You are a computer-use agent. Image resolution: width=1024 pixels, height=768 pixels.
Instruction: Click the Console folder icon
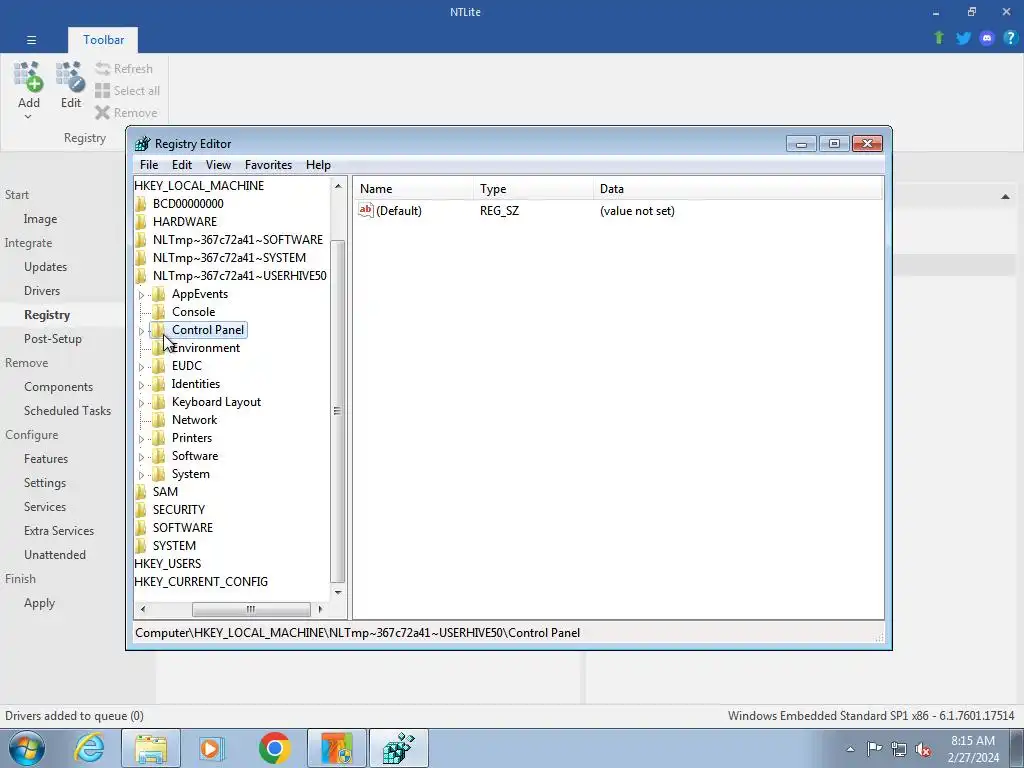(x=158, y=312)
